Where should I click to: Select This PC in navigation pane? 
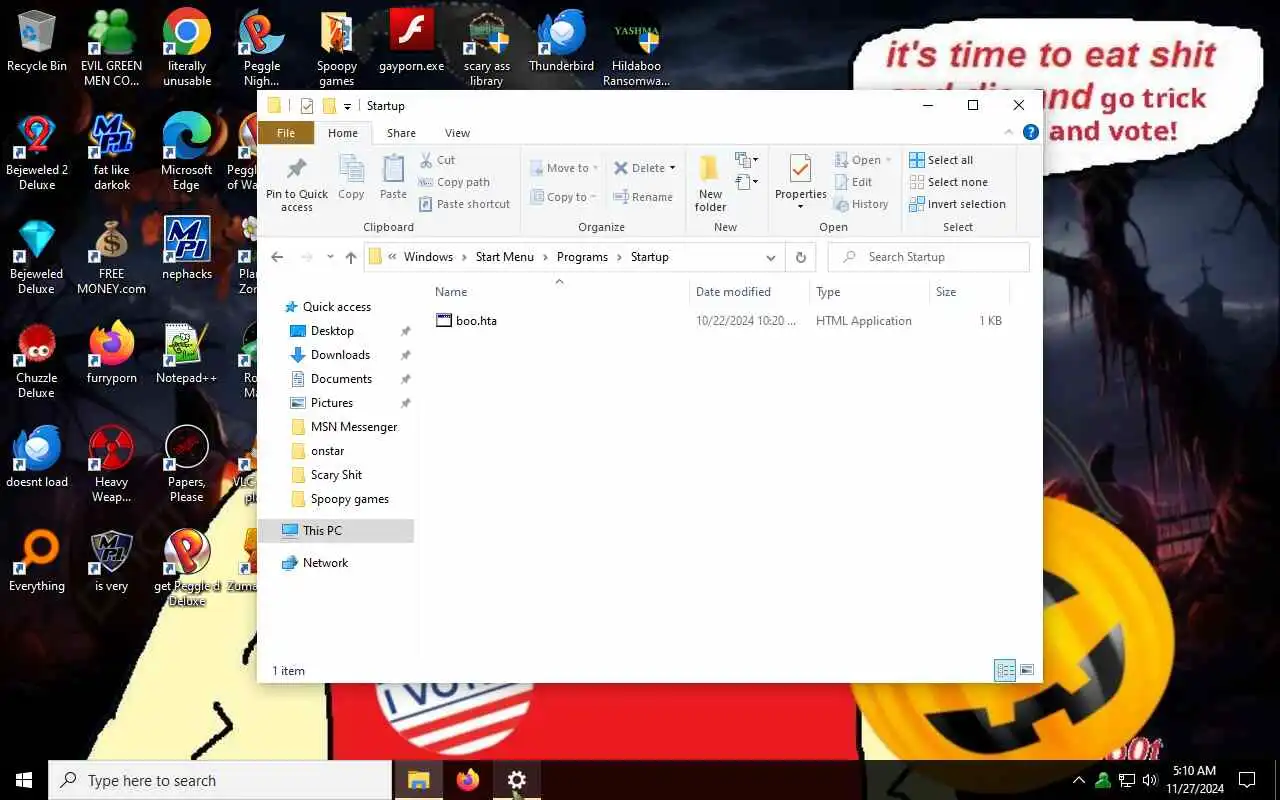(336, 531)
